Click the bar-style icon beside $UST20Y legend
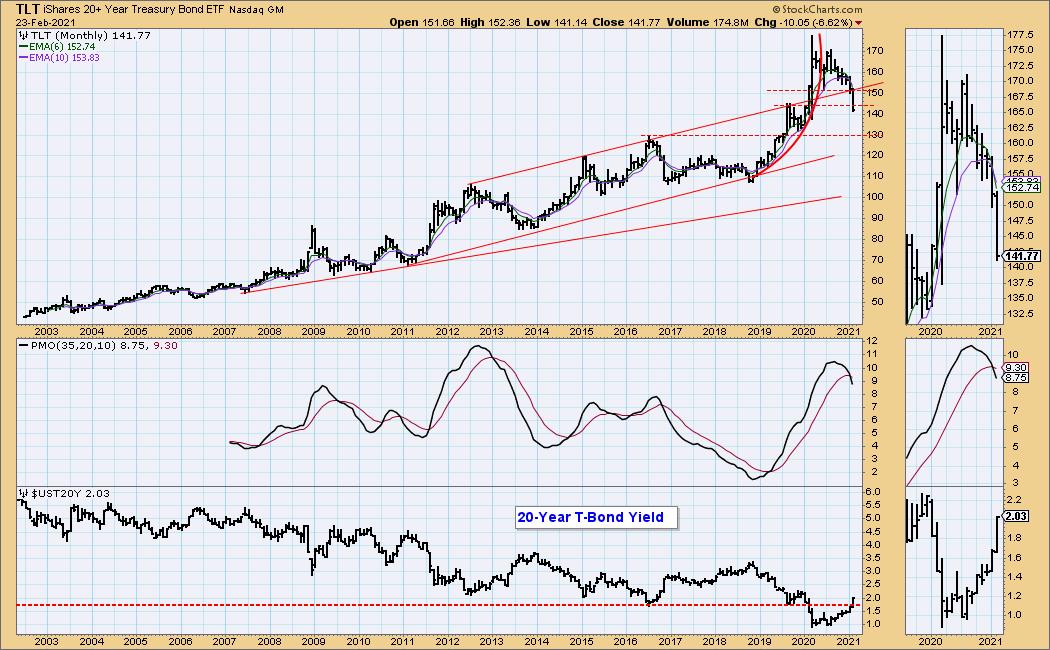 pyautogui.click(x=24, y=493)
